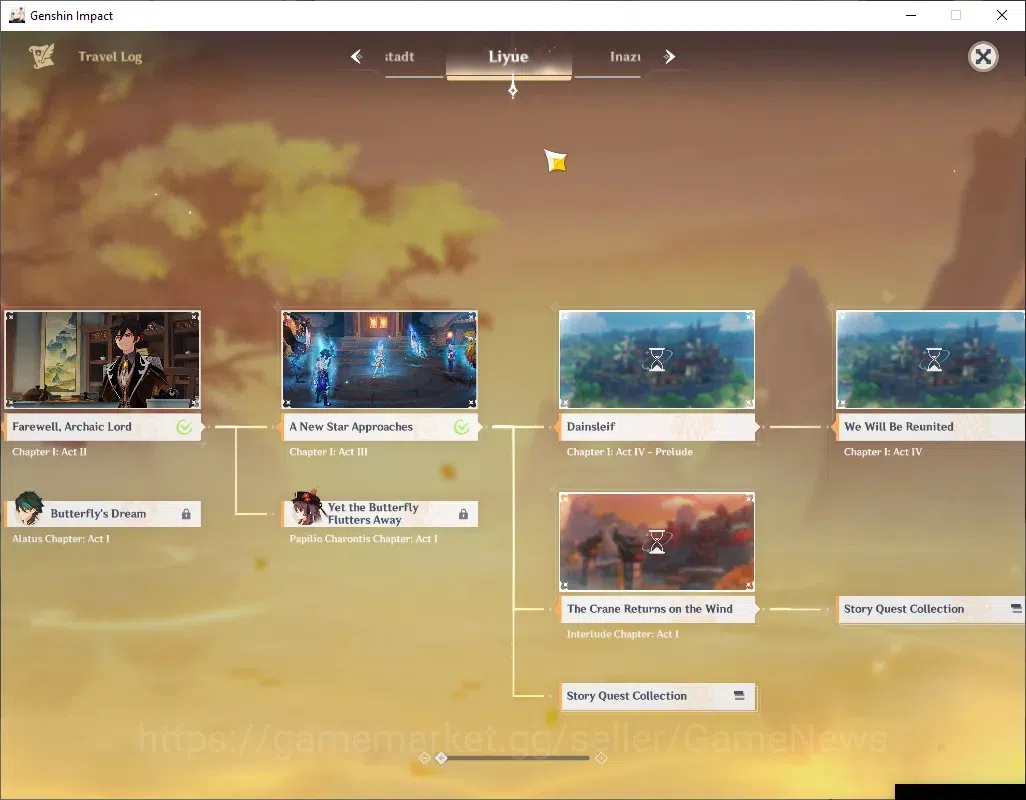
Task: Expand right-side Story Quest Collection entry
Action: (932, 609)
